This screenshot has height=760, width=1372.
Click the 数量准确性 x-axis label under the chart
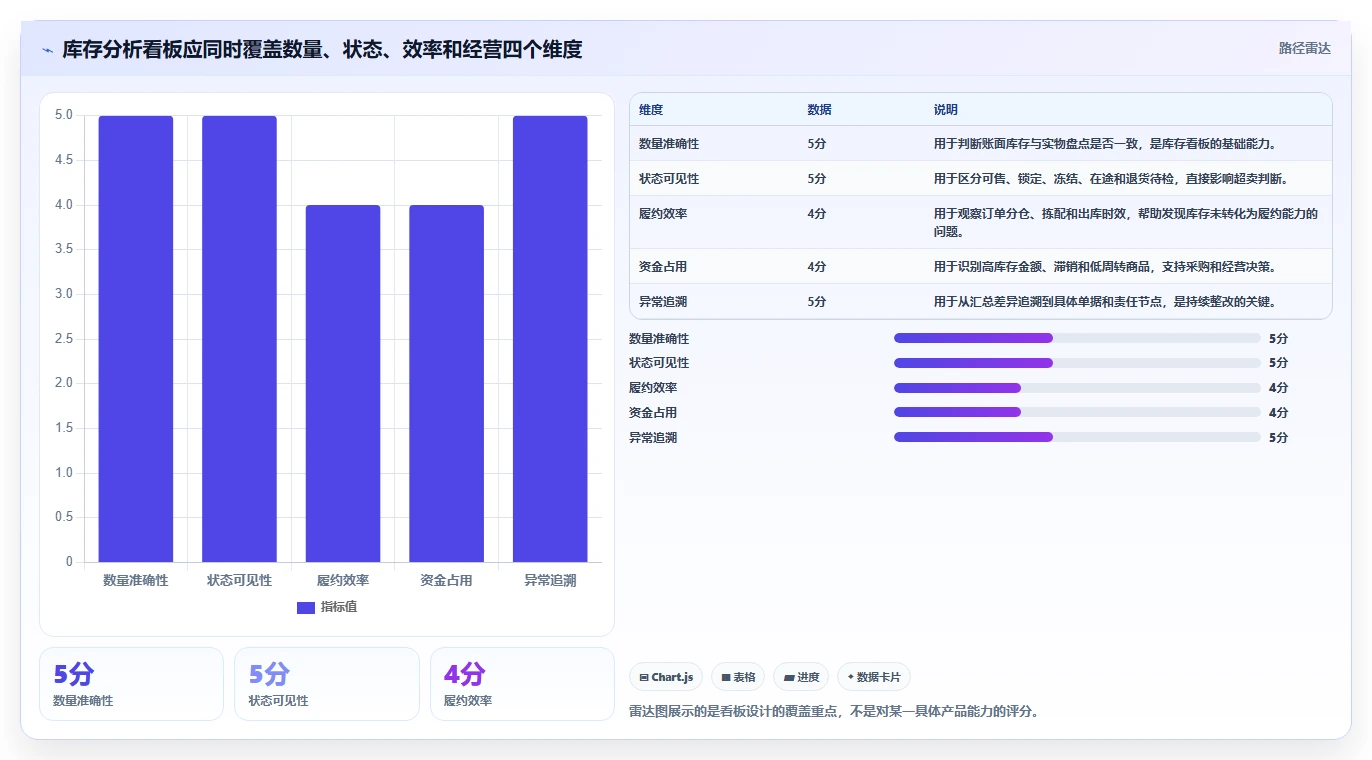click(136, 581)
